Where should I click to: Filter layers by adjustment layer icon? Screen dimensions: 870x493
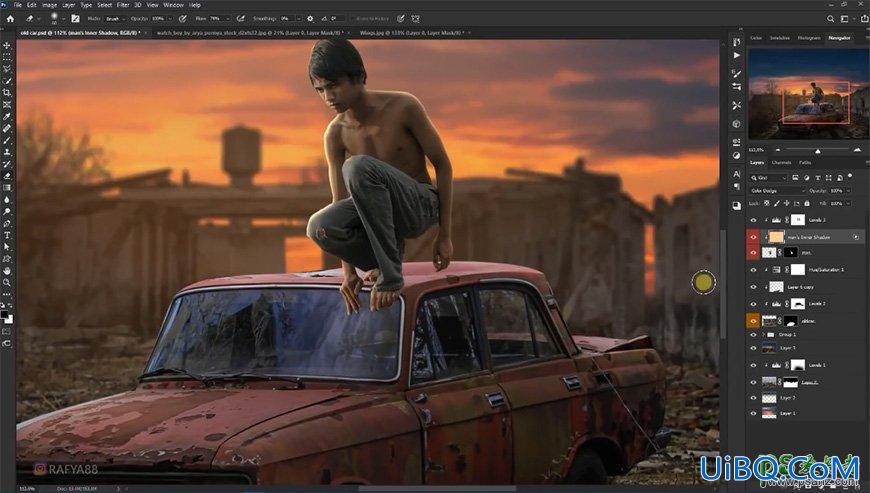tap(807, 177)
